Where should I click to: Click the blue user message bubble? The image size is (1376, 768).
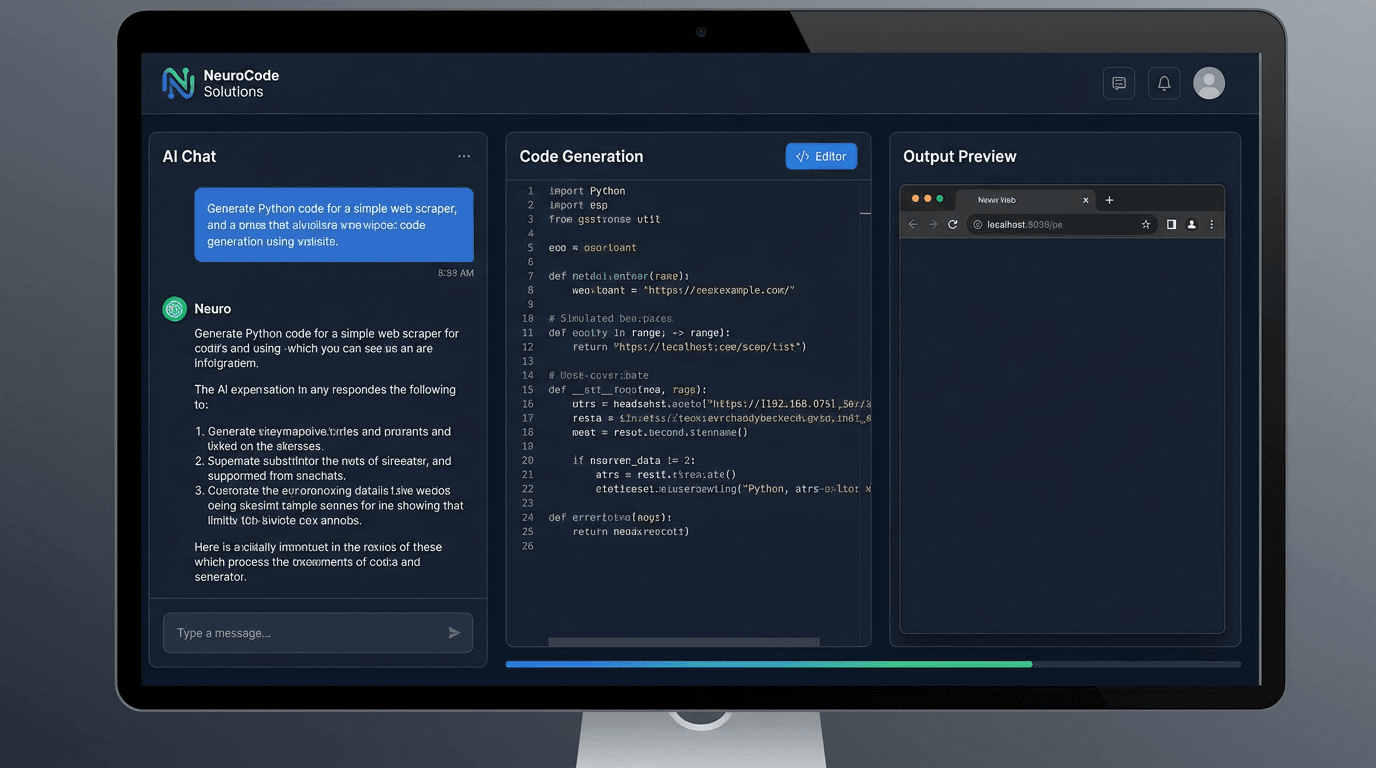[x=334, y=225]
